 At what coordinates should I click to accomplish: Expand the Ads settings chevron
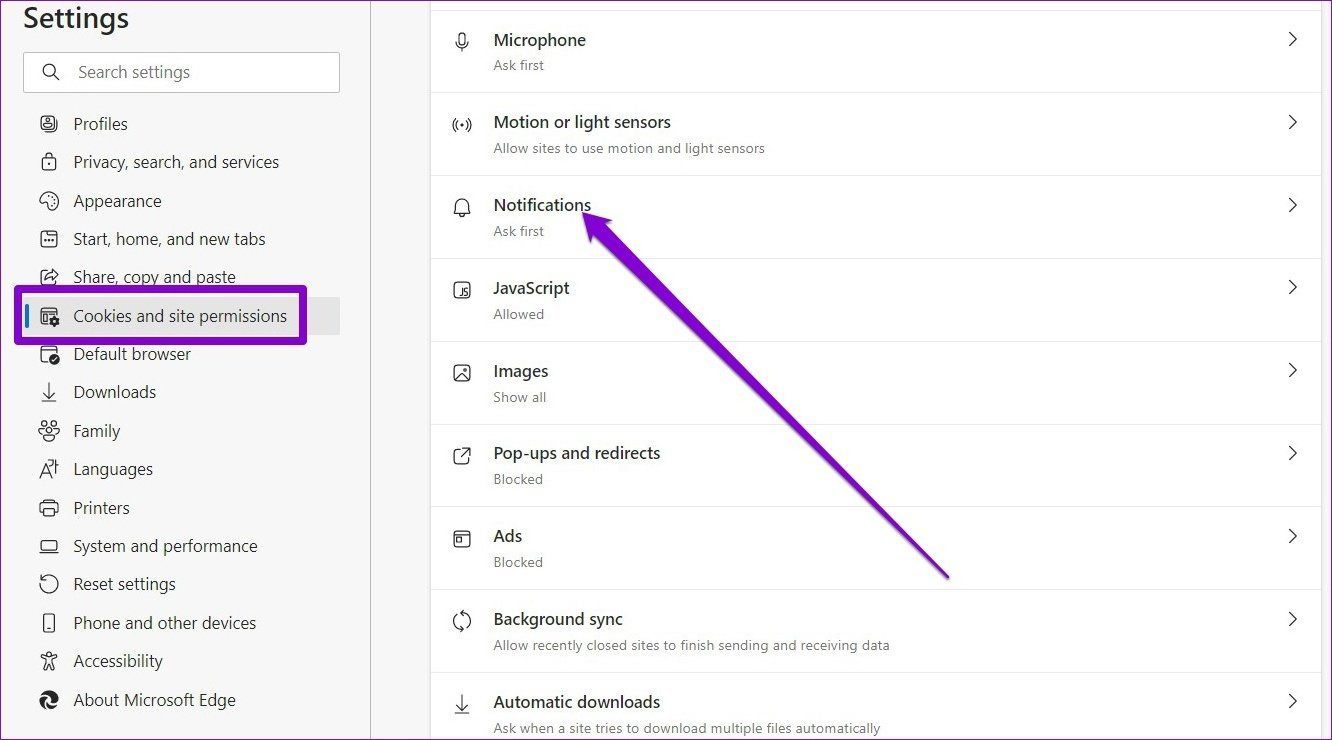(x=1293, y=537)
